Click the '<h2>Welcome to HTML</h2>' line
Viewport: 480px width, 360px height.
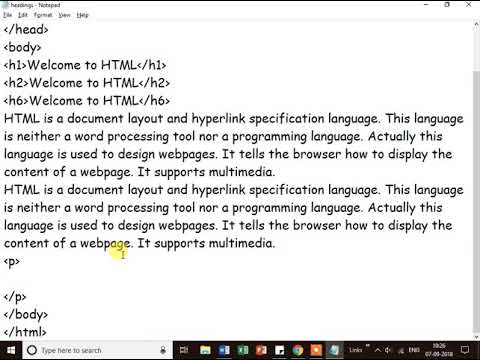87,83
